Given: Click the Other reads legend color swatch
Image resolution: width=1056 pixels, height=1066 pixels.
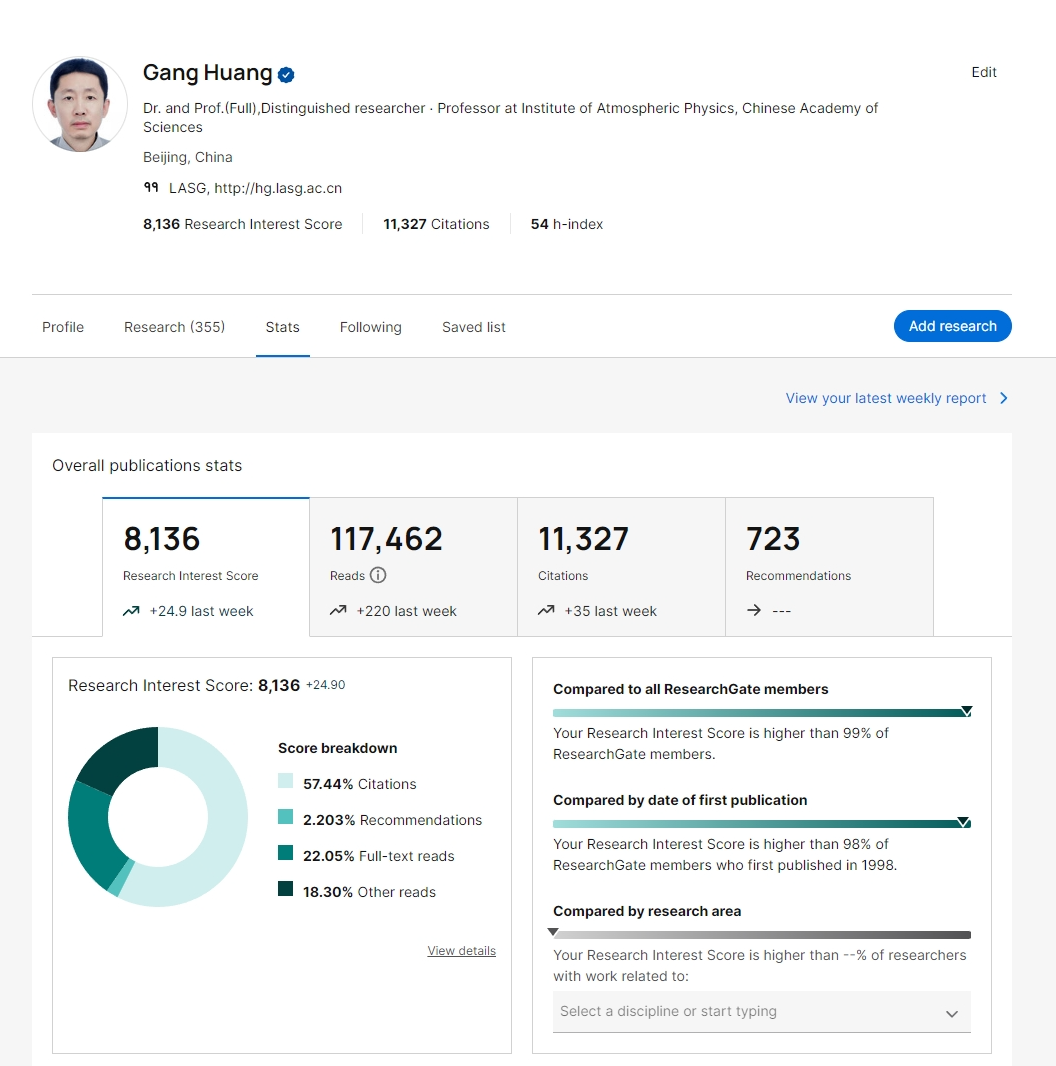Looking at the screenshot, I should [x=286, y=889].
